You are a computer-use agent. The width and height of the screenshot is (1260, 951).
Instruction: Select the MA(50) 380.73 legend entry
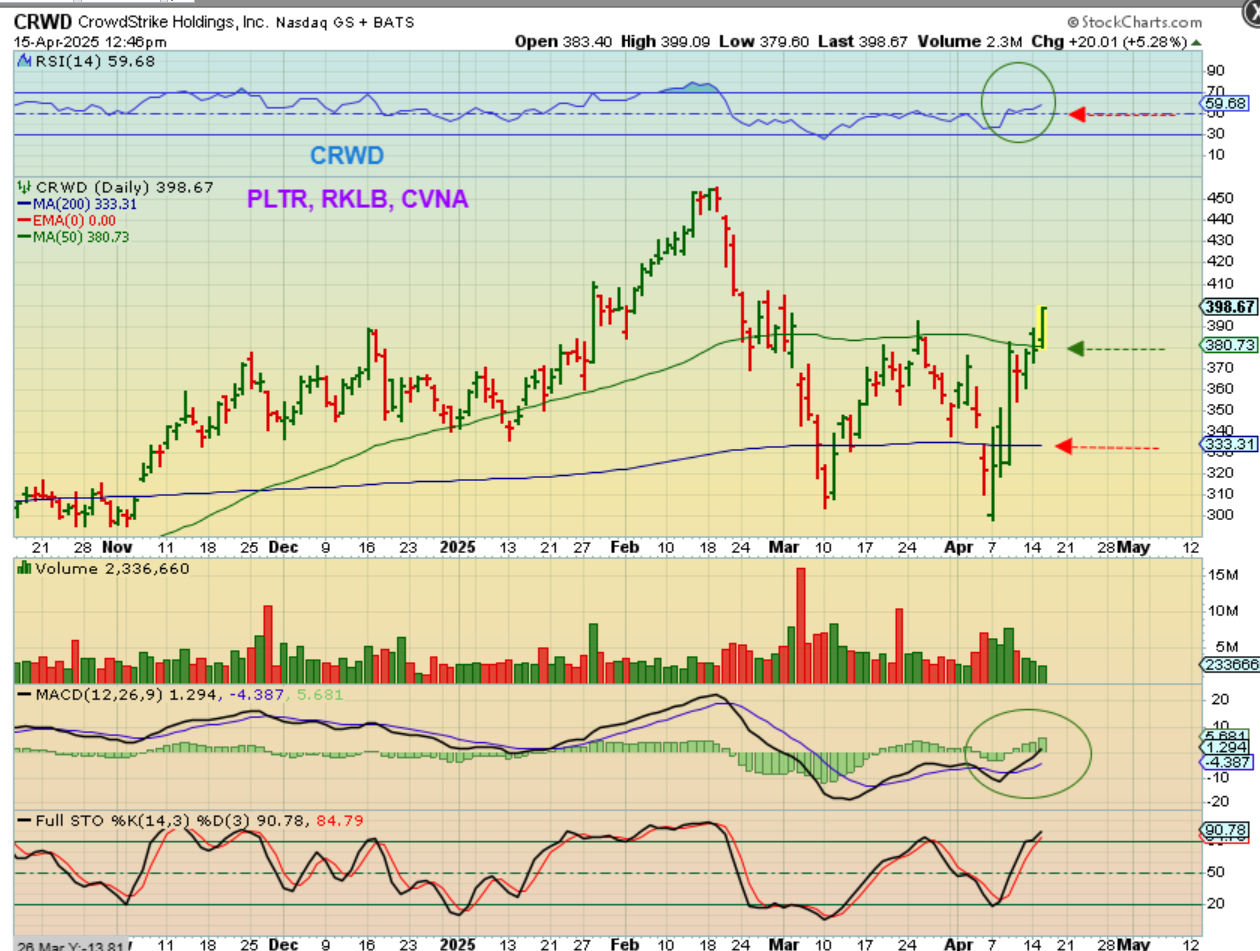[x=73, y=236]
